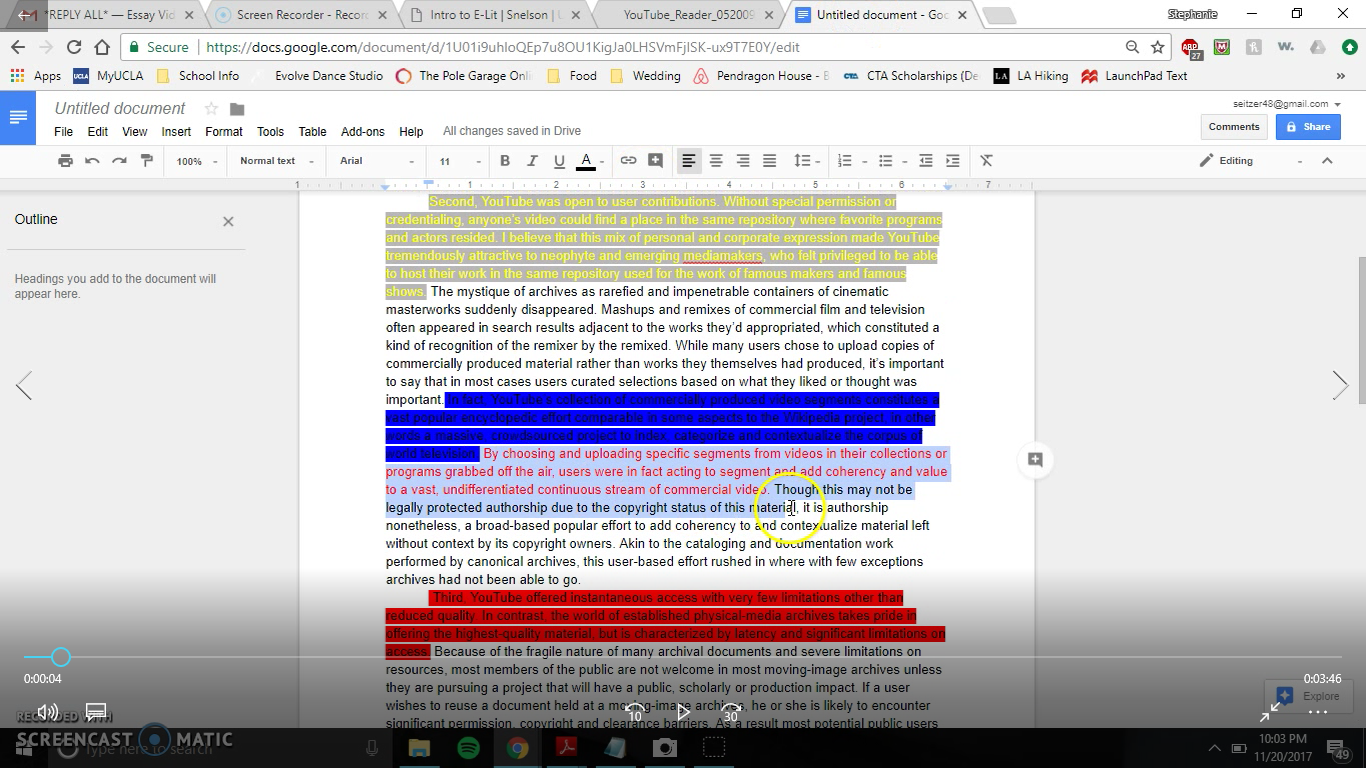Bookmark this page with the star
The height and width of the screenshot is (768, 1366).
coord(1158,47)
